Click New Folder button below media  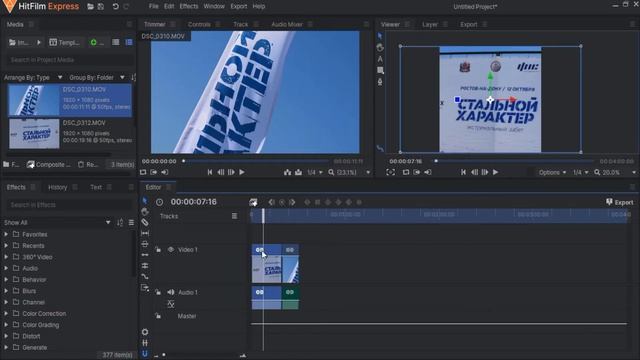tap(11, 164)
